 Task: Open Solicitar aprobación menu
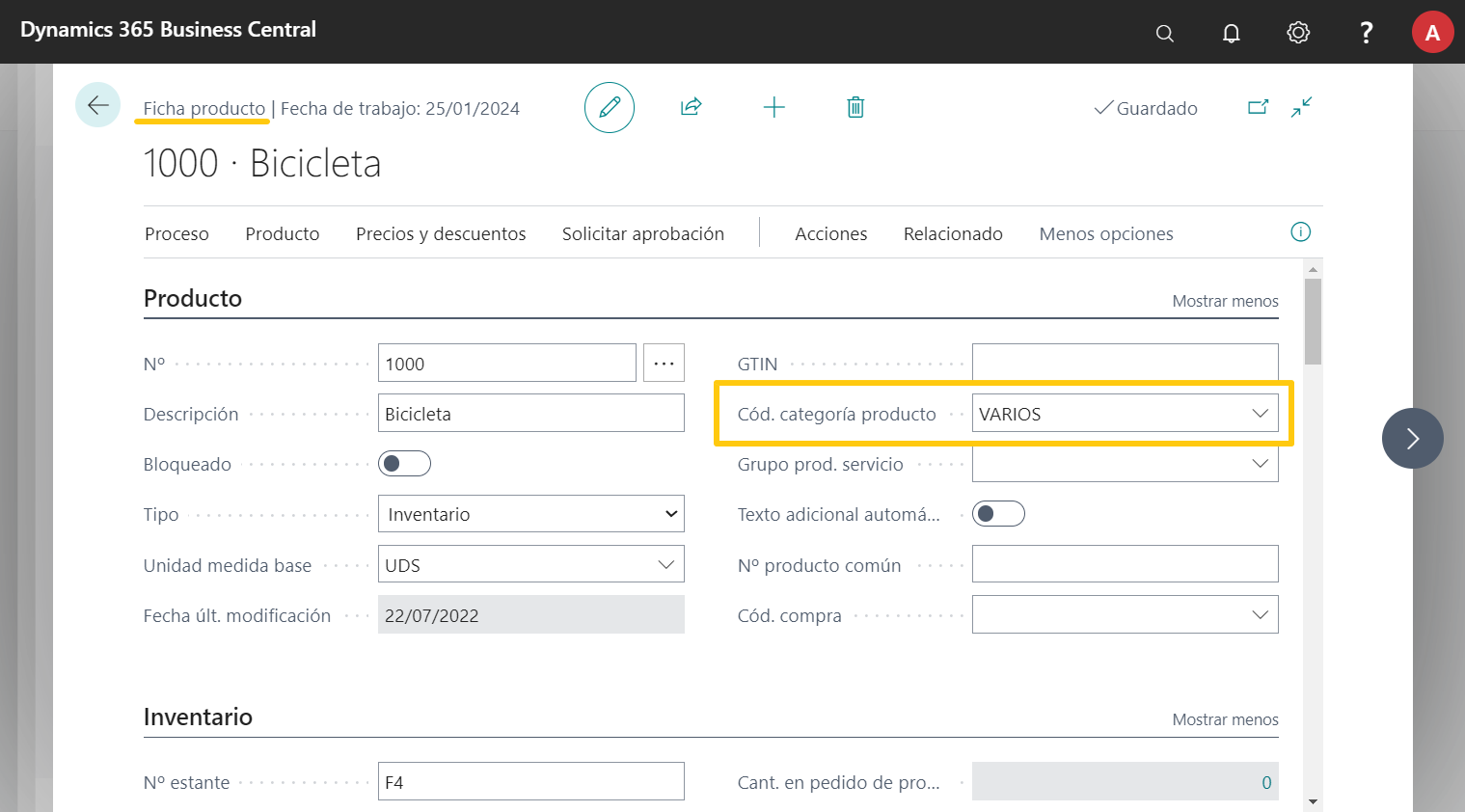tap(643, 233)
